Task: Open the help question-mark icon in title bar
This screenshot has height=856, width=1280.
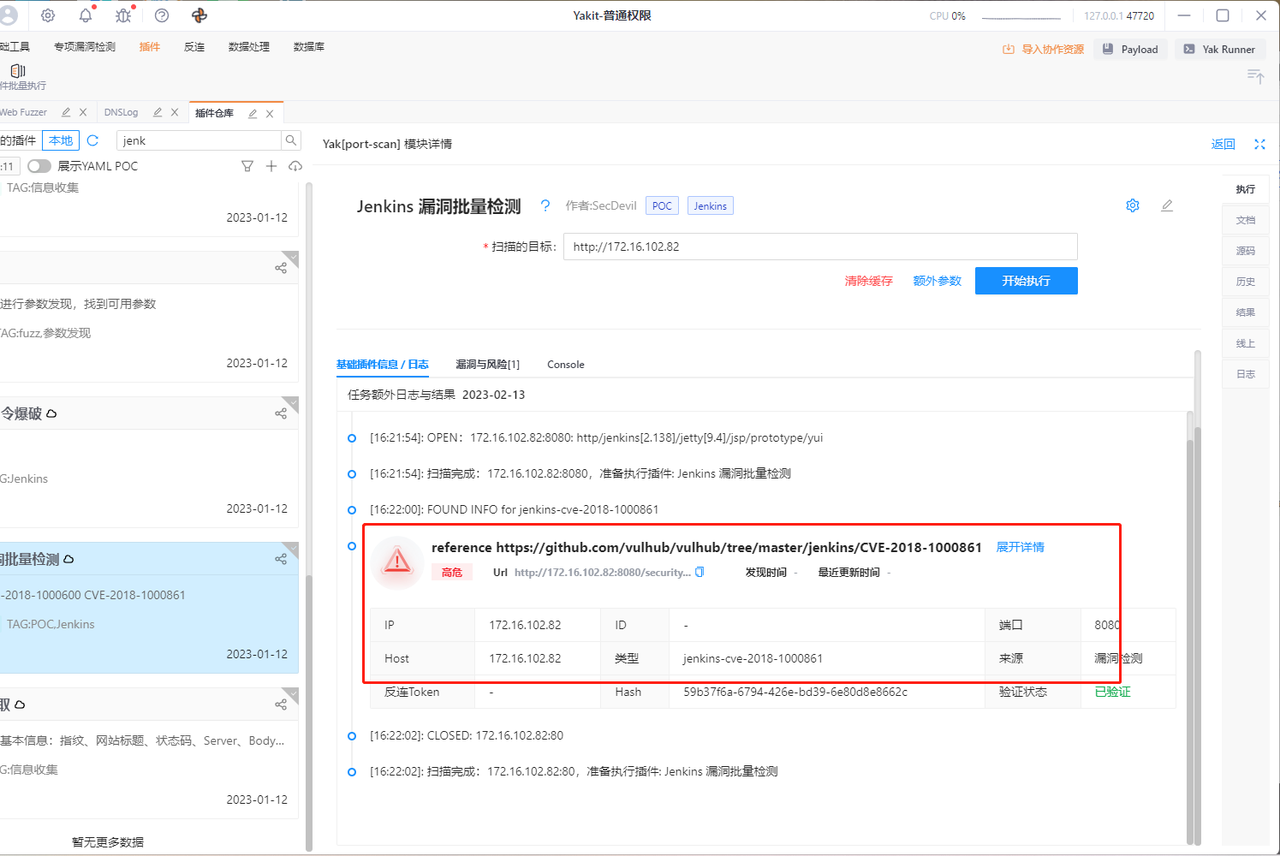Action: pyautogui.click(x=162, y=15)
